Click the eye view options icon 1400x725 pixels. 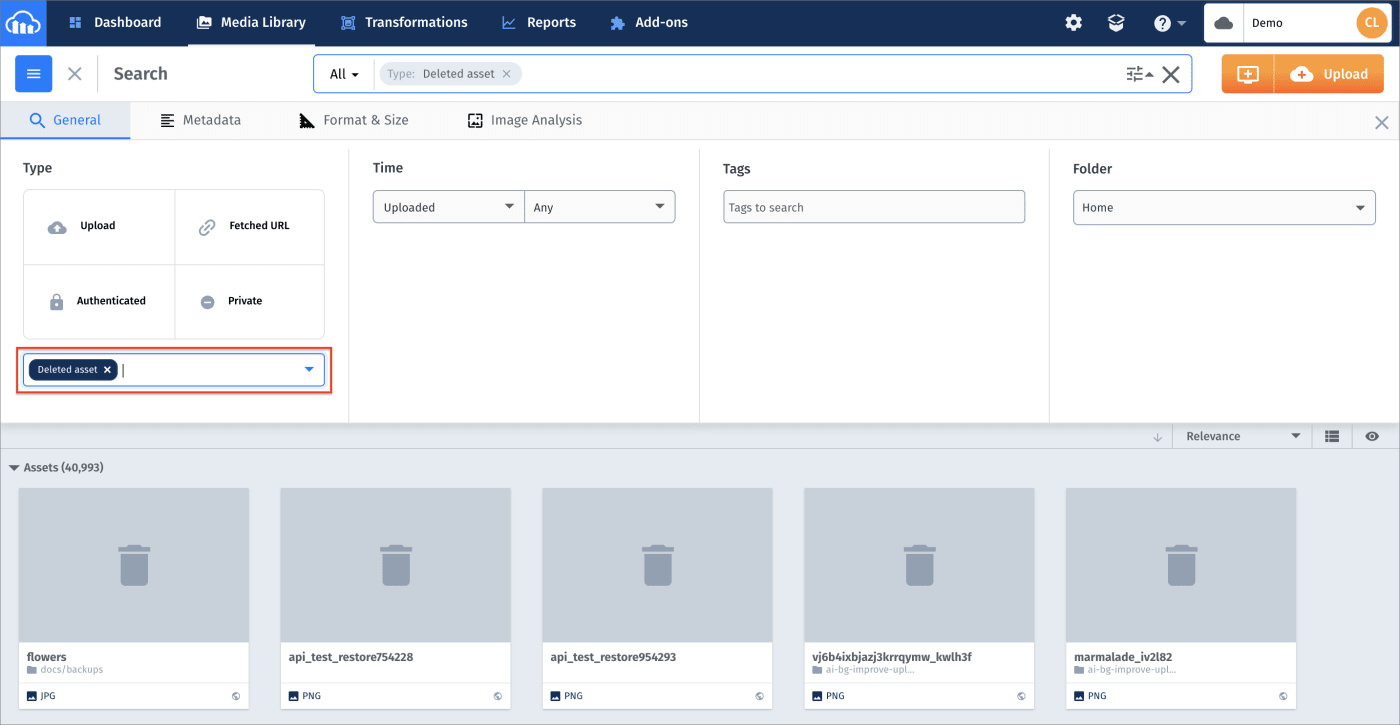1372,437
